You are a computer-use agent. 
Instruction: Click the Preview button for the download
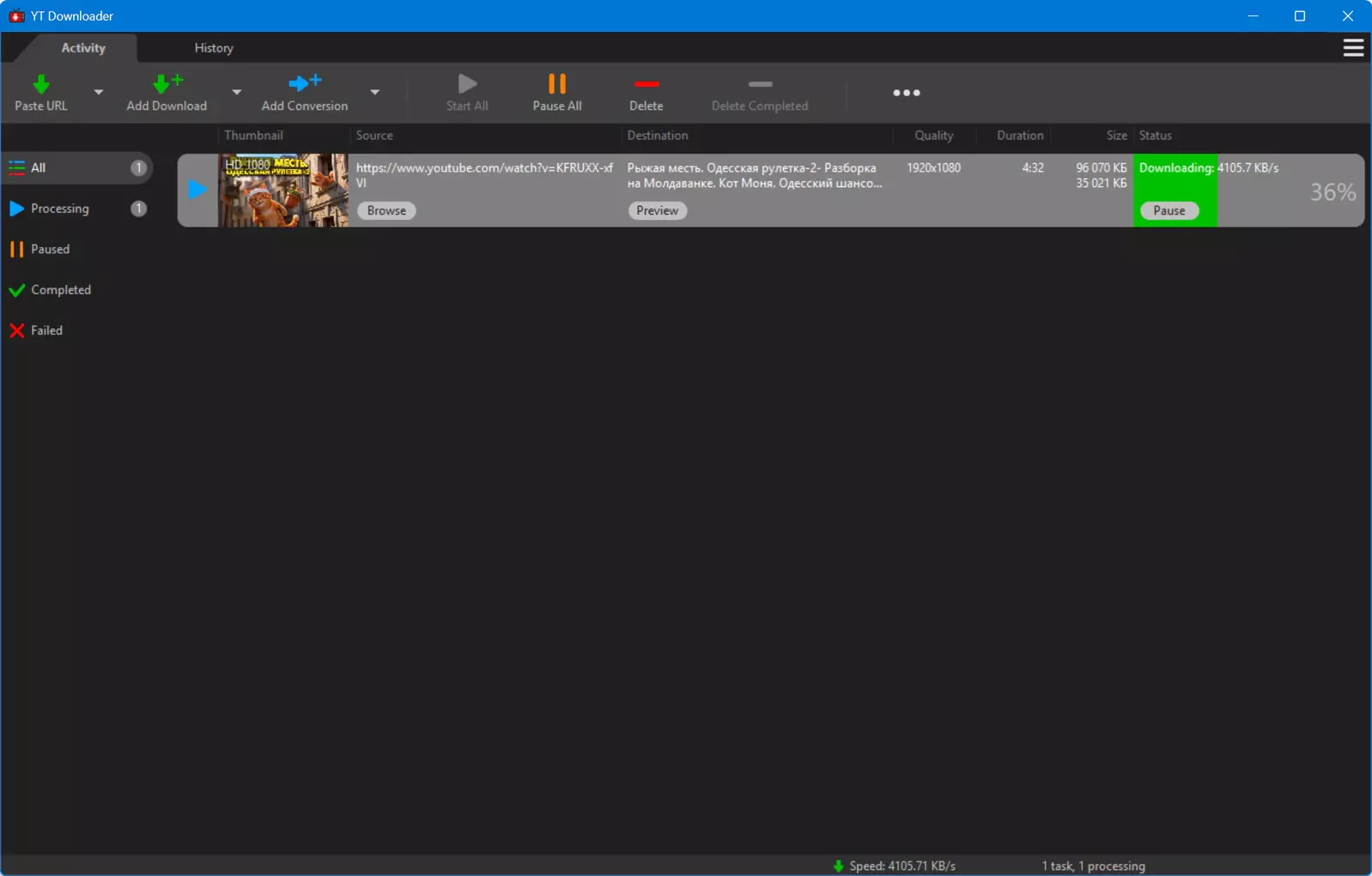(x=658, y=210)
